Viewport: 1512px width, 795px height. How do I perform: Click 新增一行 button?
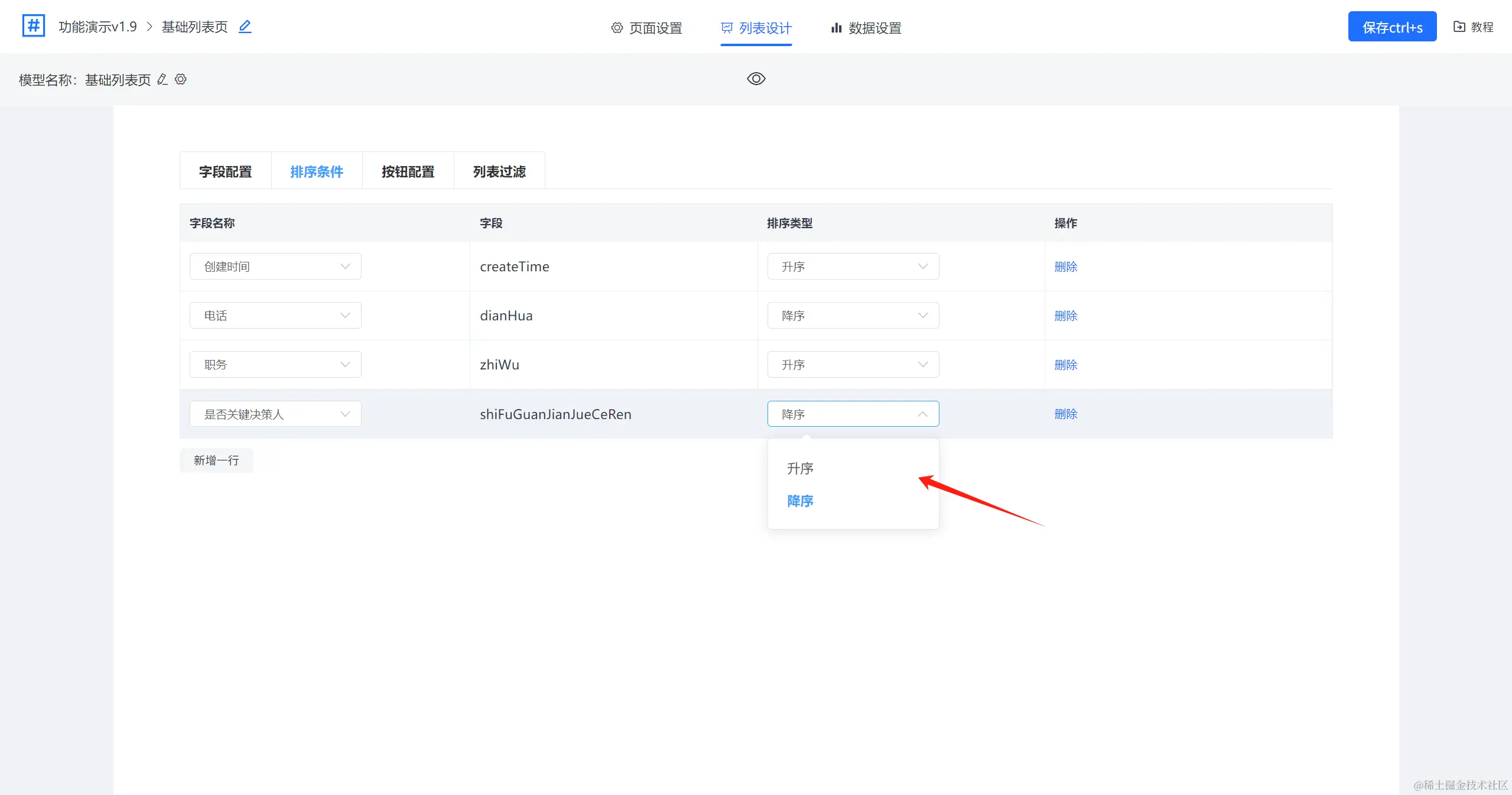click(216, 460)
